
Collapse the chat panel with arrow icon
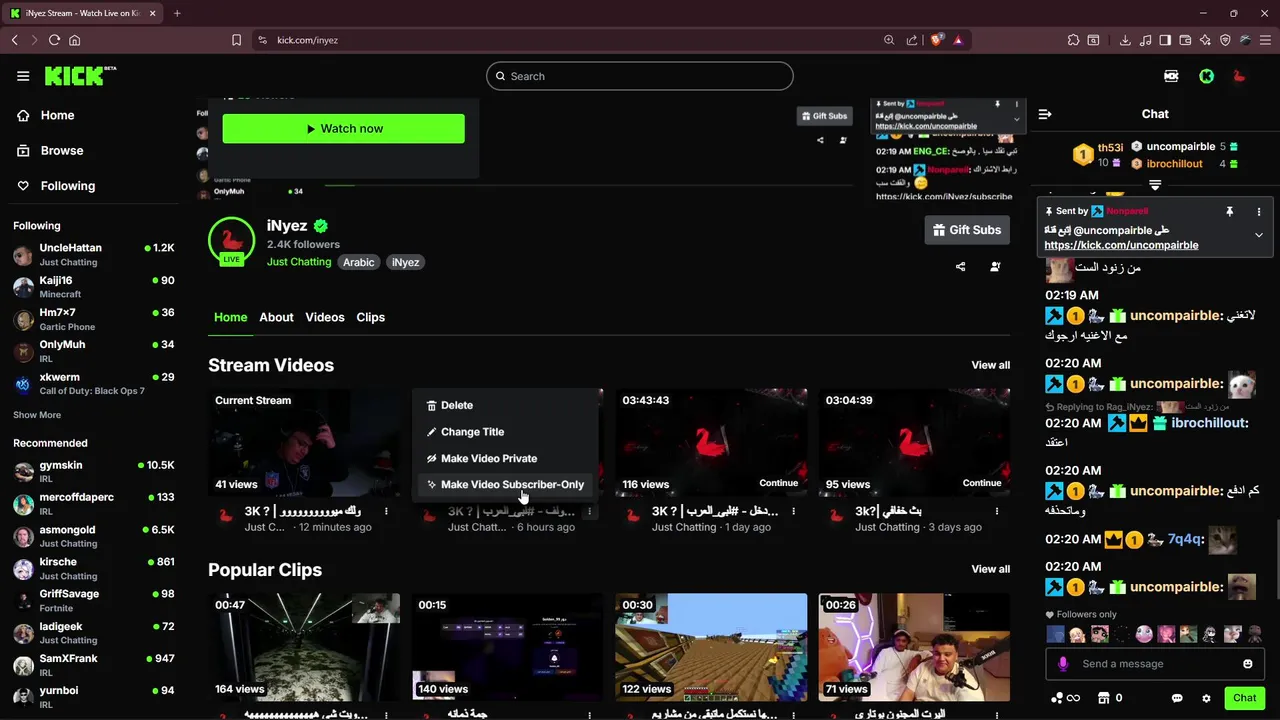[1045, 114]
